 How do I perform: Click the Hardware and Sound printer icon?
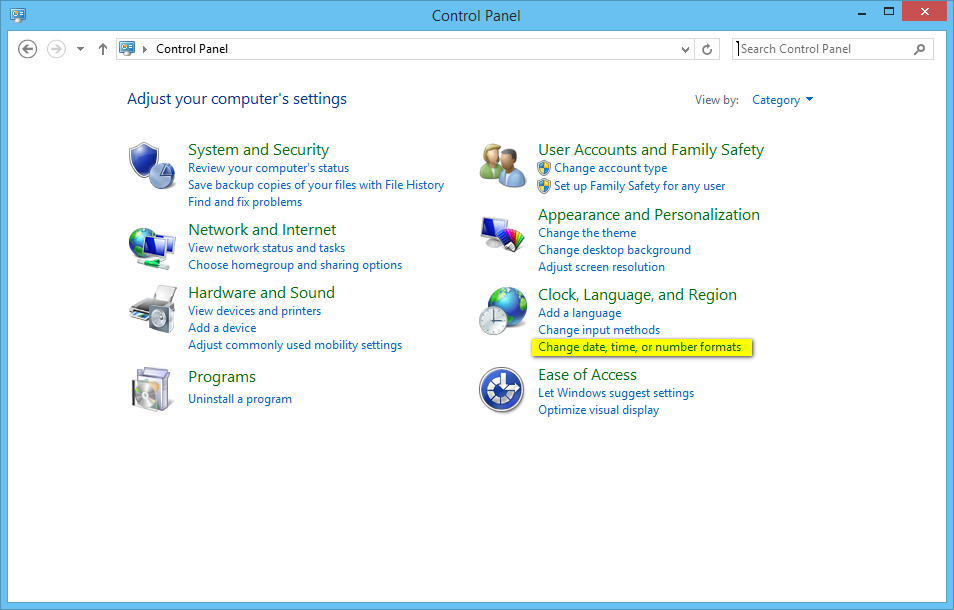click(x=152, y=309)
